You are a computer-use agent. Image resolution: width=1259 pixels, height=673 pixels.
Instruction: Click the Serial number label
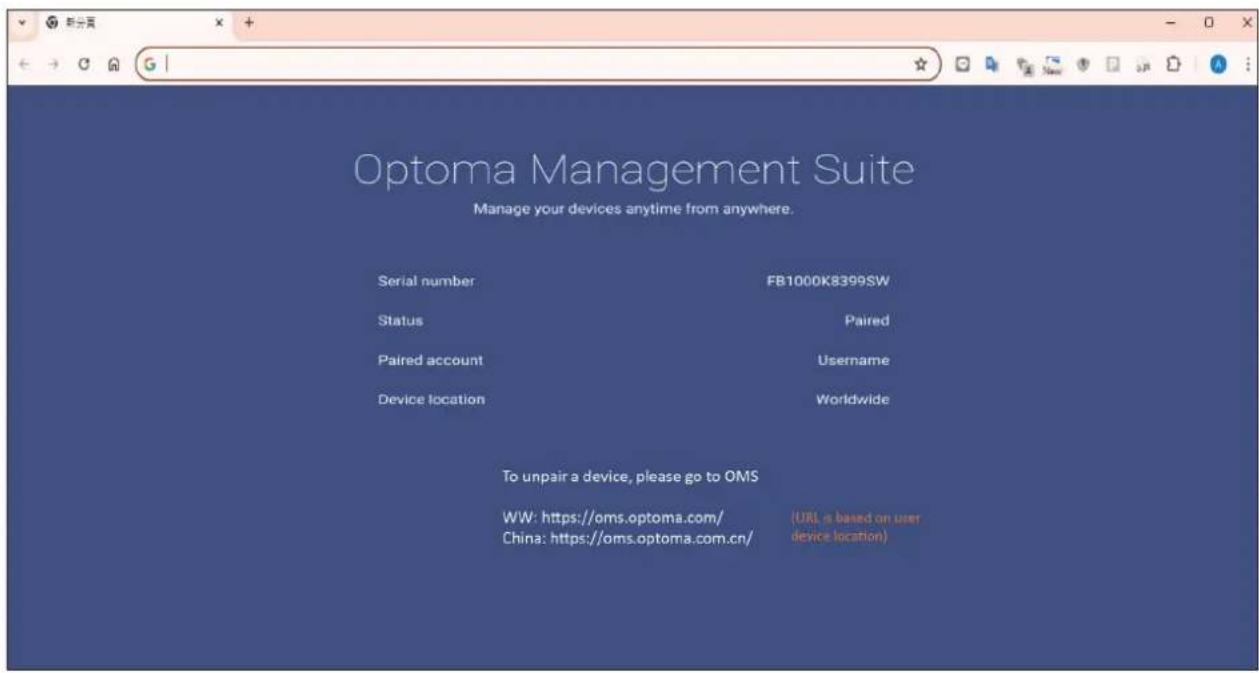pos(426,281)
